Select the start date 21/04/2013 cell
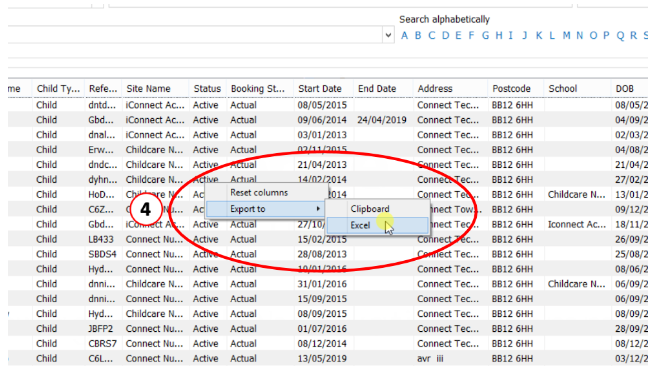This screenshot has width=668, height=371. coord(322,164)
